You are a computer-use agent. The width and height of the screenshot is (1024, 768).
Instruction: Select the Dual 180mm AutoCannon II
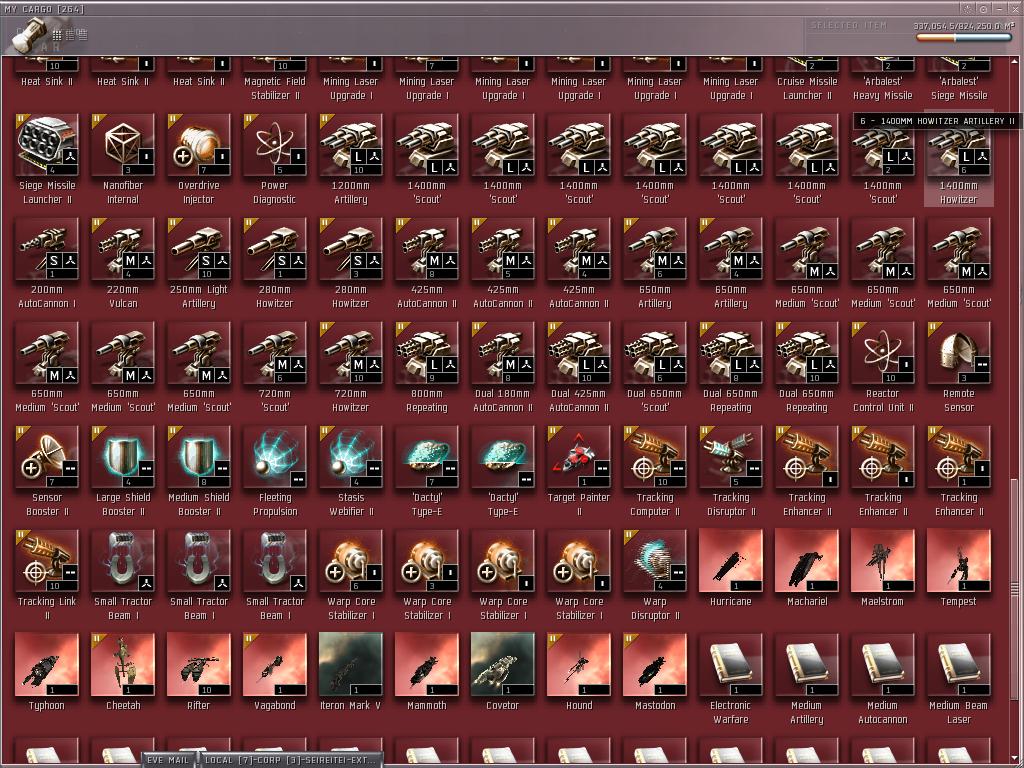503,367
